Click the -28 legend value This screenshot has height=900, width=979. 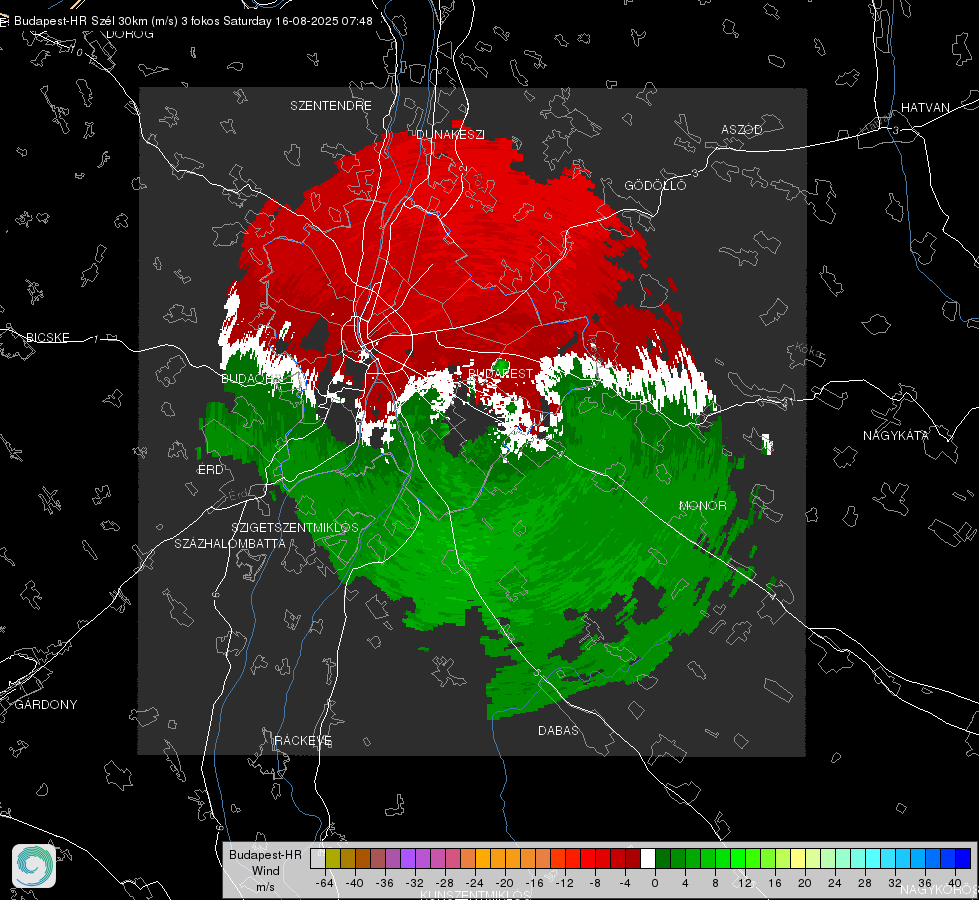(x=445, y=883)
